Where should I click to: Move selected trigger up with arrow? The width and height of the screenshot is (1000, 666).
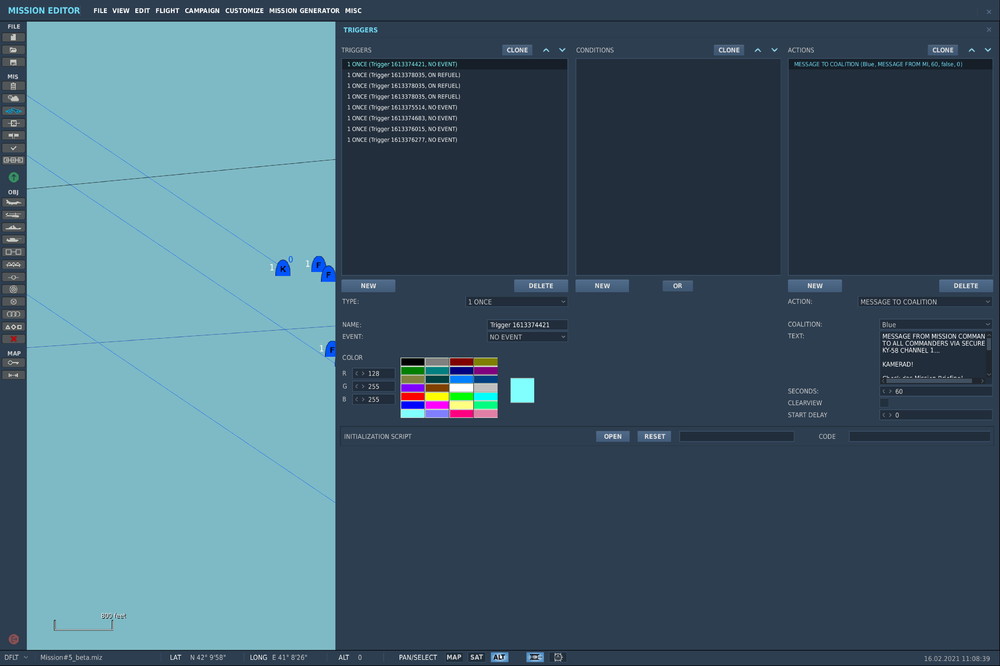click(x=546, y=50)
